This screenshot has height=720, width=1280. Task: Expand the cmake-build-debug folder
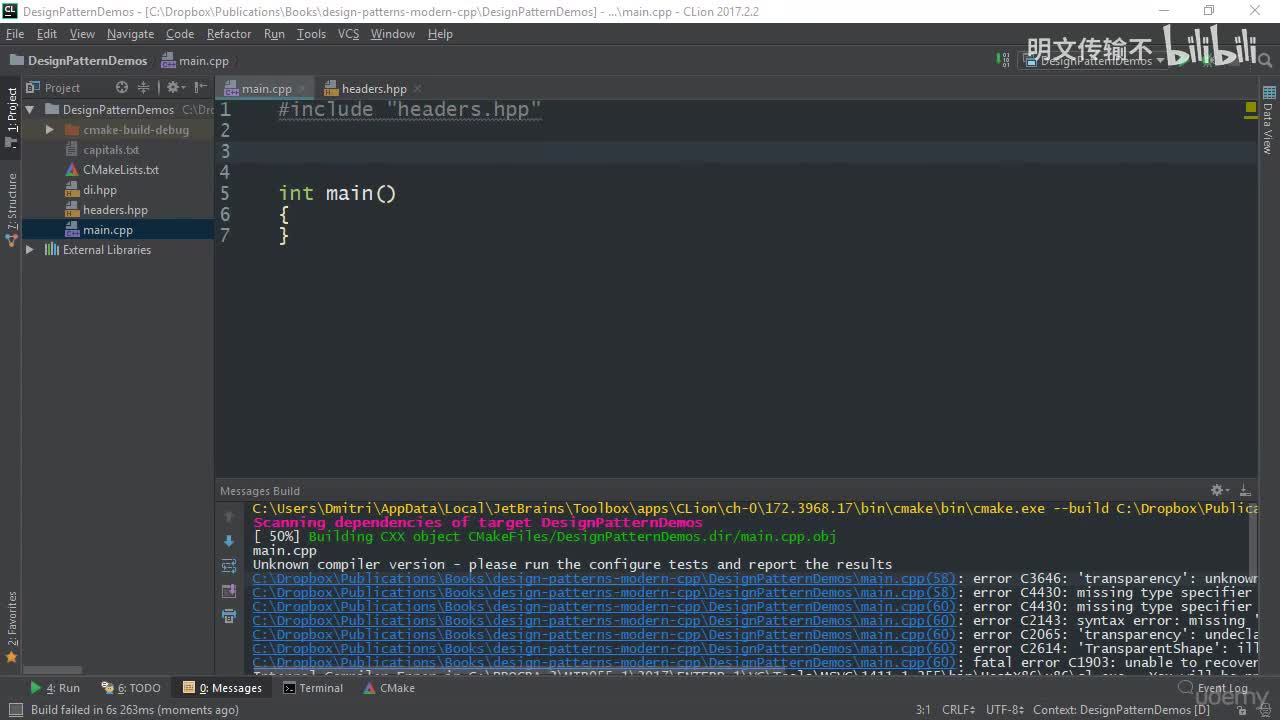49,130
